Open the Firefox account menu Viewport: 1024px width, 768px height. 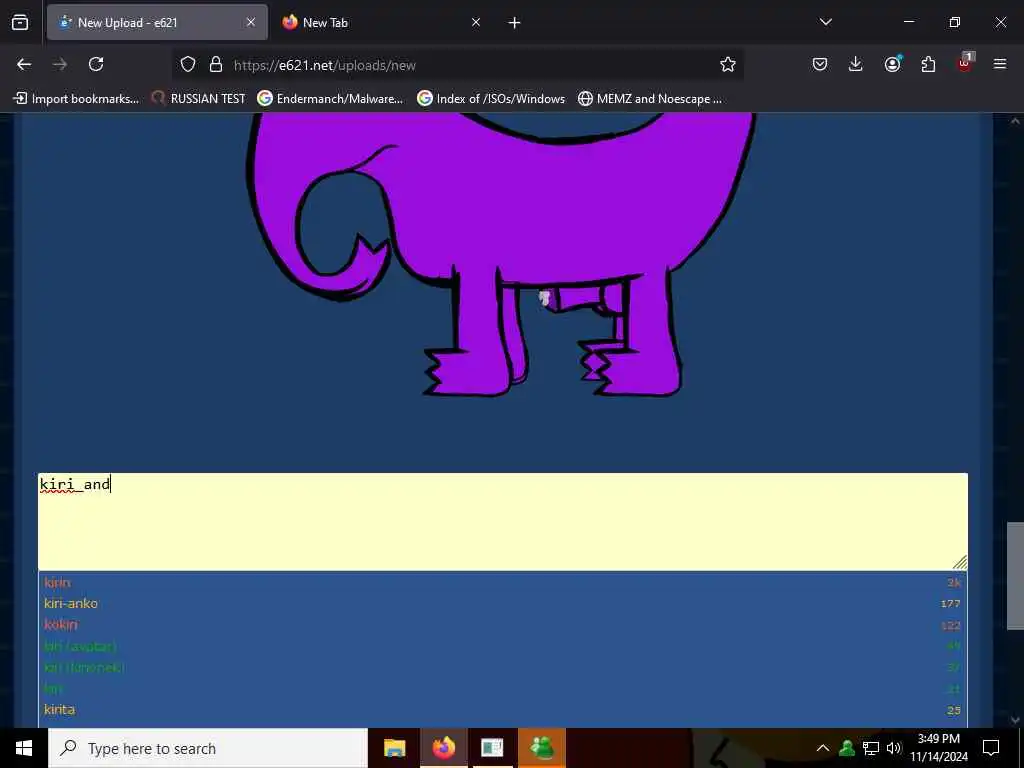point(892,64)
